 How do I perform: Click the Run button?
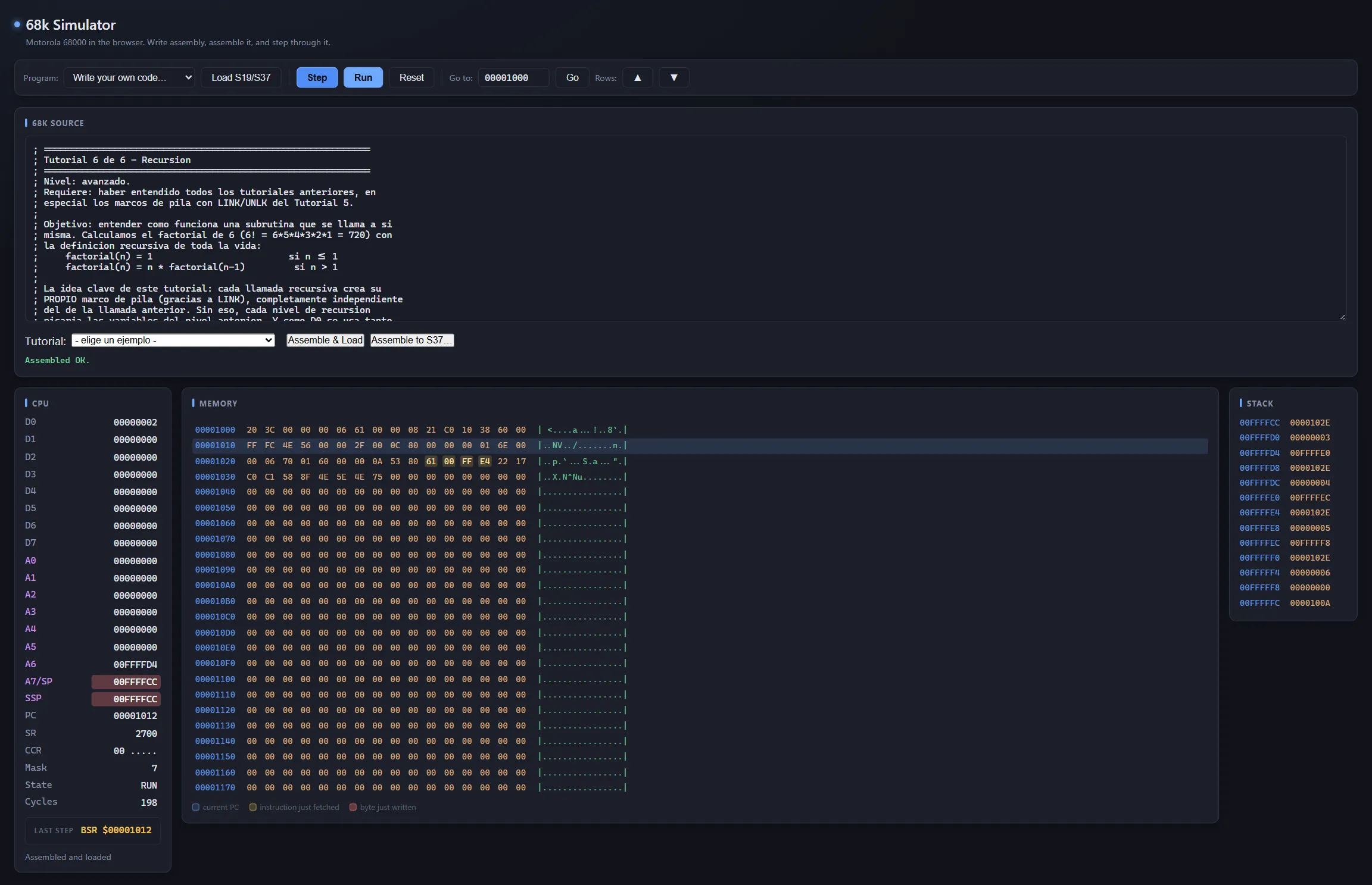click(363, 77)
